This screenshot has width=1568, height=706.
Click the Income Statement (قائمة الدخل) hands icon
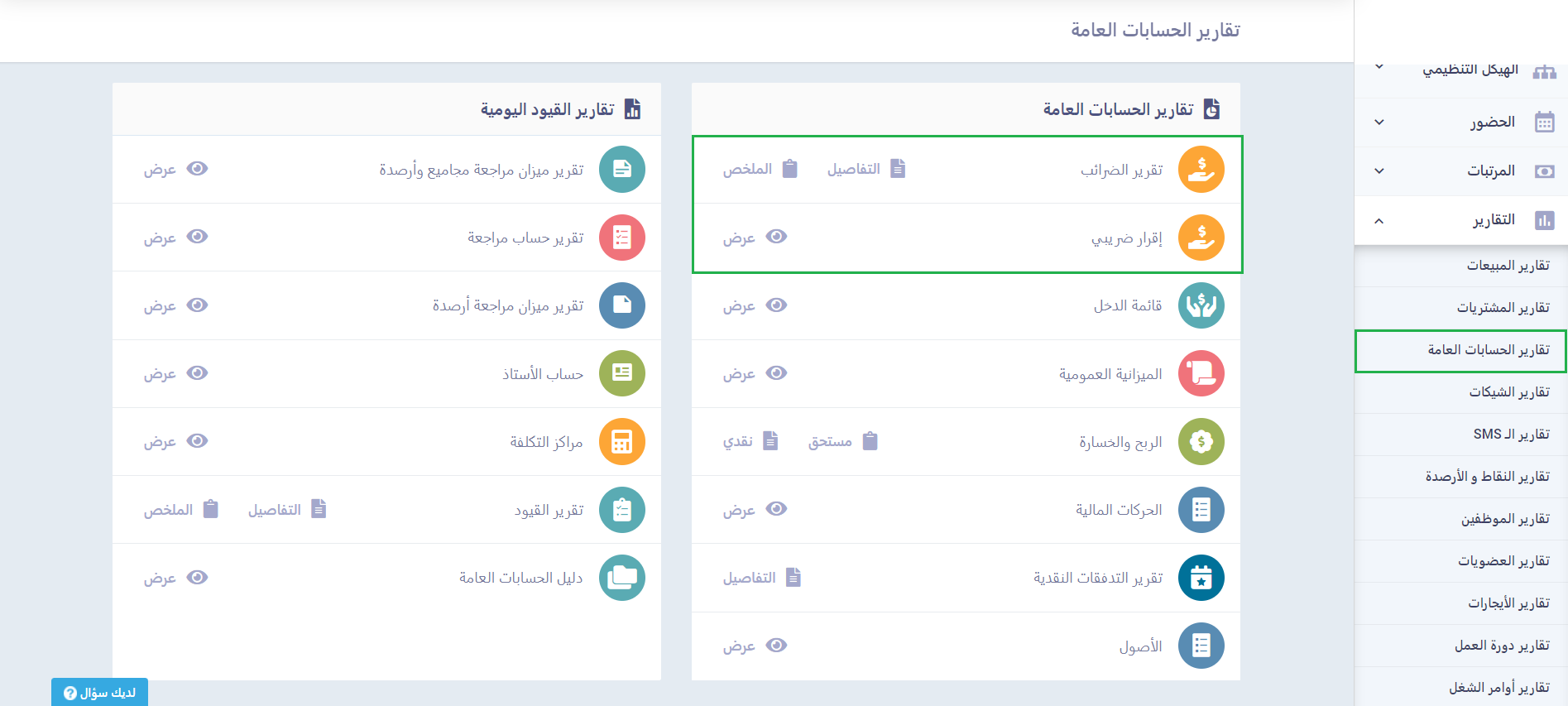click(x=1201, y=305)
